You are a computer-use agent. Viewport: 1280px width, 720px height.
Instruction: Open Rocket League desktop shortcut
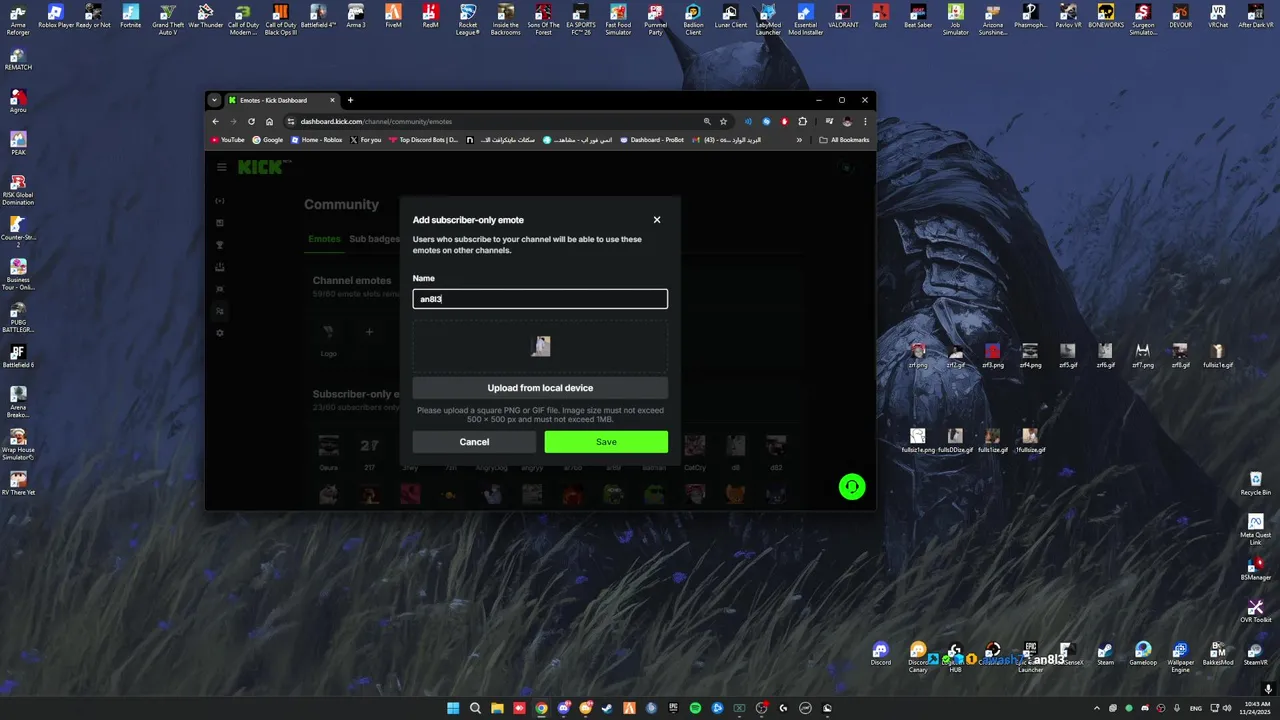(468, 18)
